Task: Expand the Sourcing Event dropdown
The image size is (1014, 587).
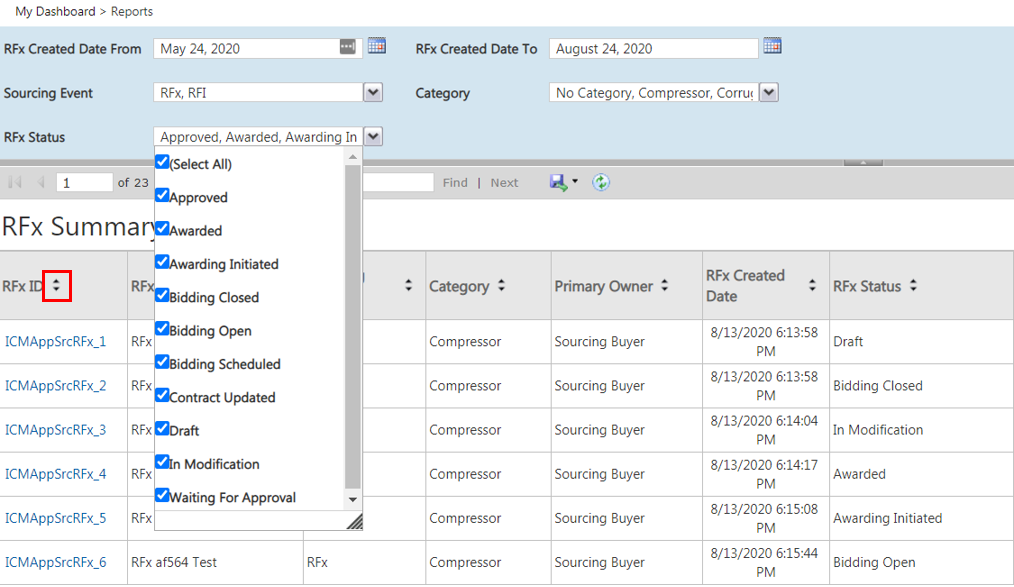Action: pyautogui.click(x=373, y=93)
